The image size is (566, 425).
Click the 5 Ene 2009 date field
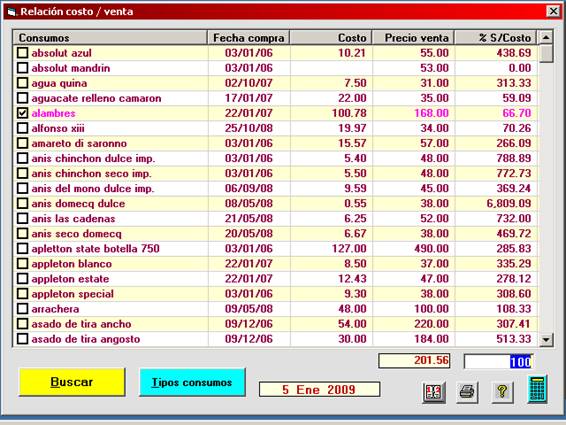319,390
